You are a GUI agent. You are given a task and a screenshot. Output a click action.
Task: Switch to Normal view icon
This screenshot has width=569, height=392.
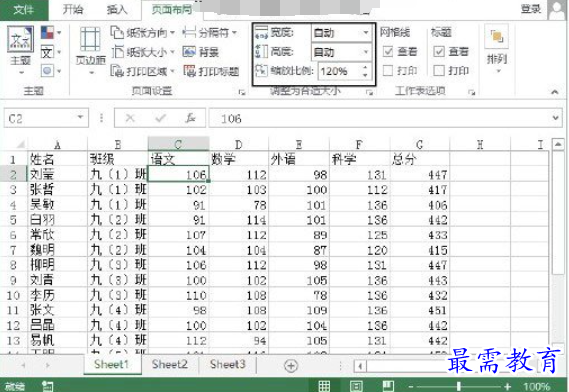tap(324, 386)
